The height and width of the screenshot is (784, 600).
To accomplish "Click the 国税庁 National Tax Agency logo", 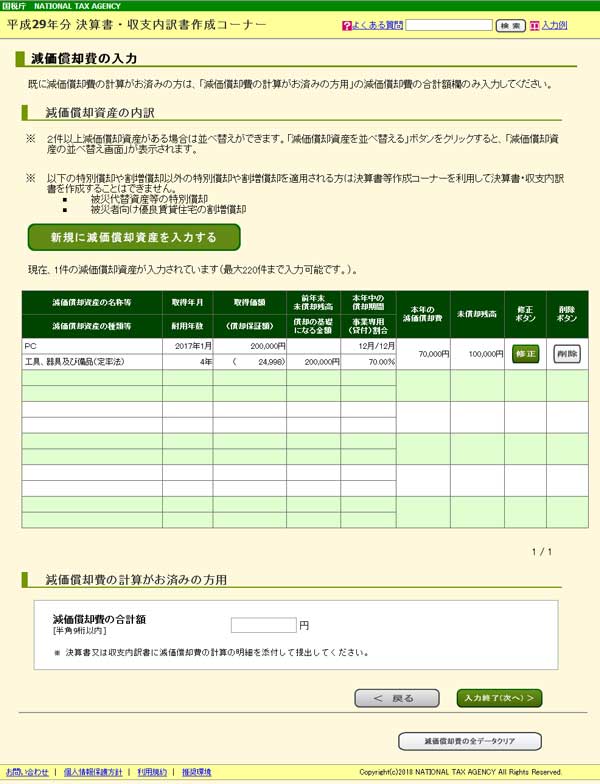I will pyautogui.click(x=50, y=6).
